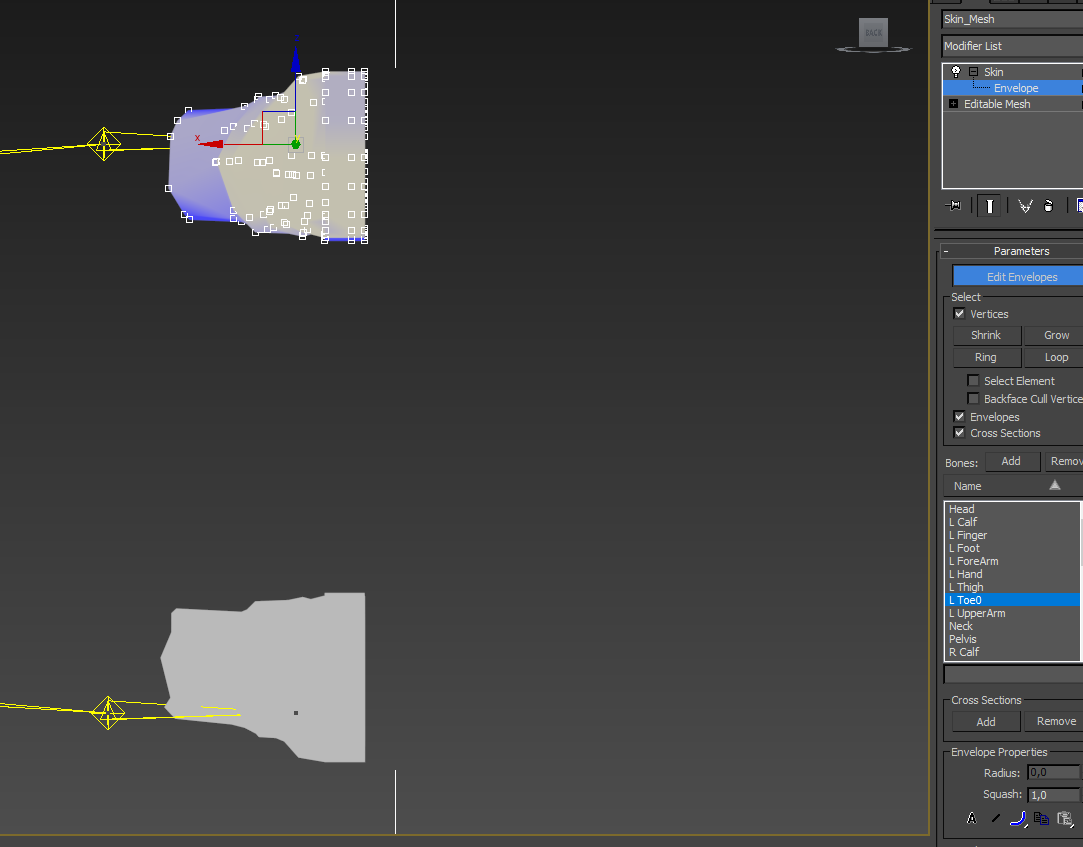Toggle the Cross Sections checkbox
The width and height of the screenshot is (1083, 847).
[x=960, y=433]
